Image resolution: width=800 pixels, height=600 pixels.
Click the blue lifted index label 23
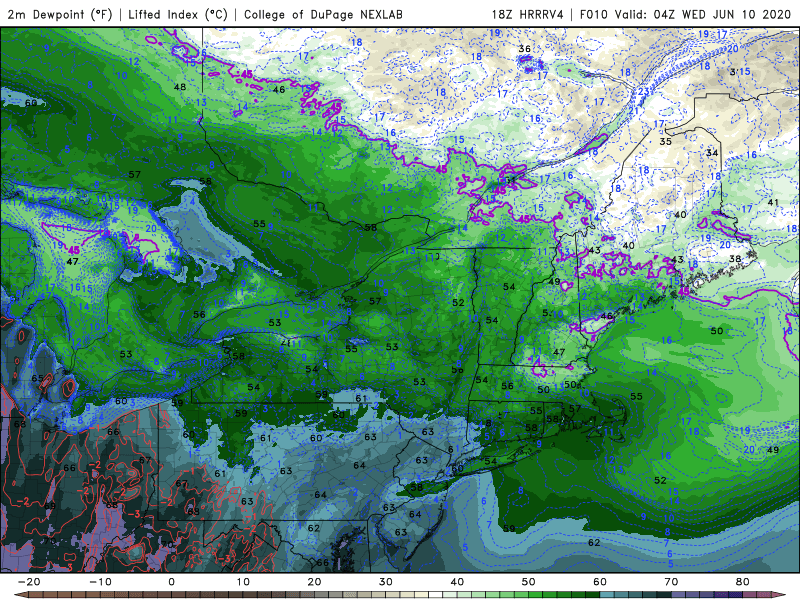[643, 92]
